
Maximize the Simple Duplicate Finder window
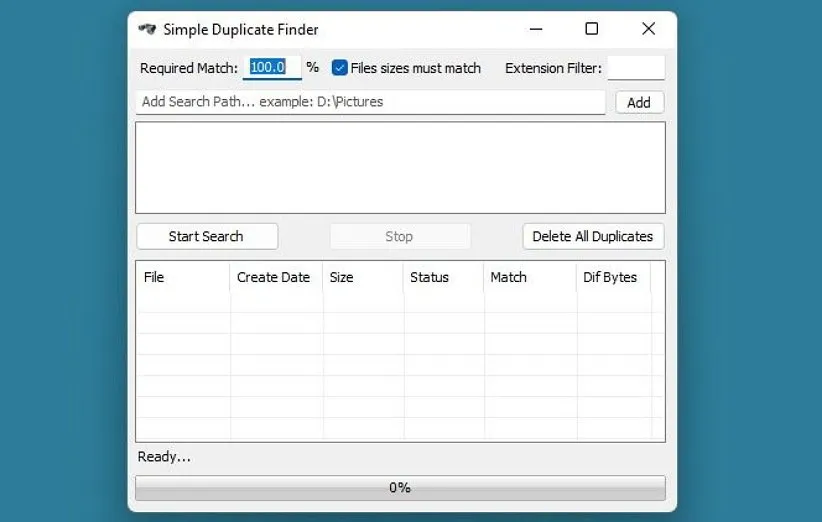point(591,29)
